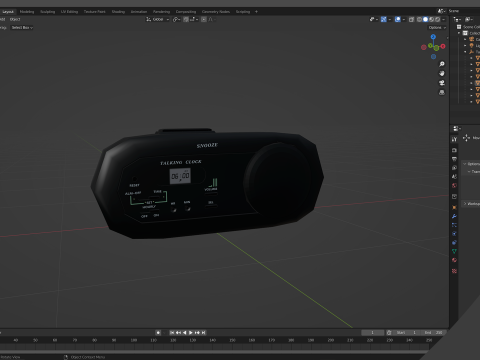Open the World properties tab

[454, 185]
